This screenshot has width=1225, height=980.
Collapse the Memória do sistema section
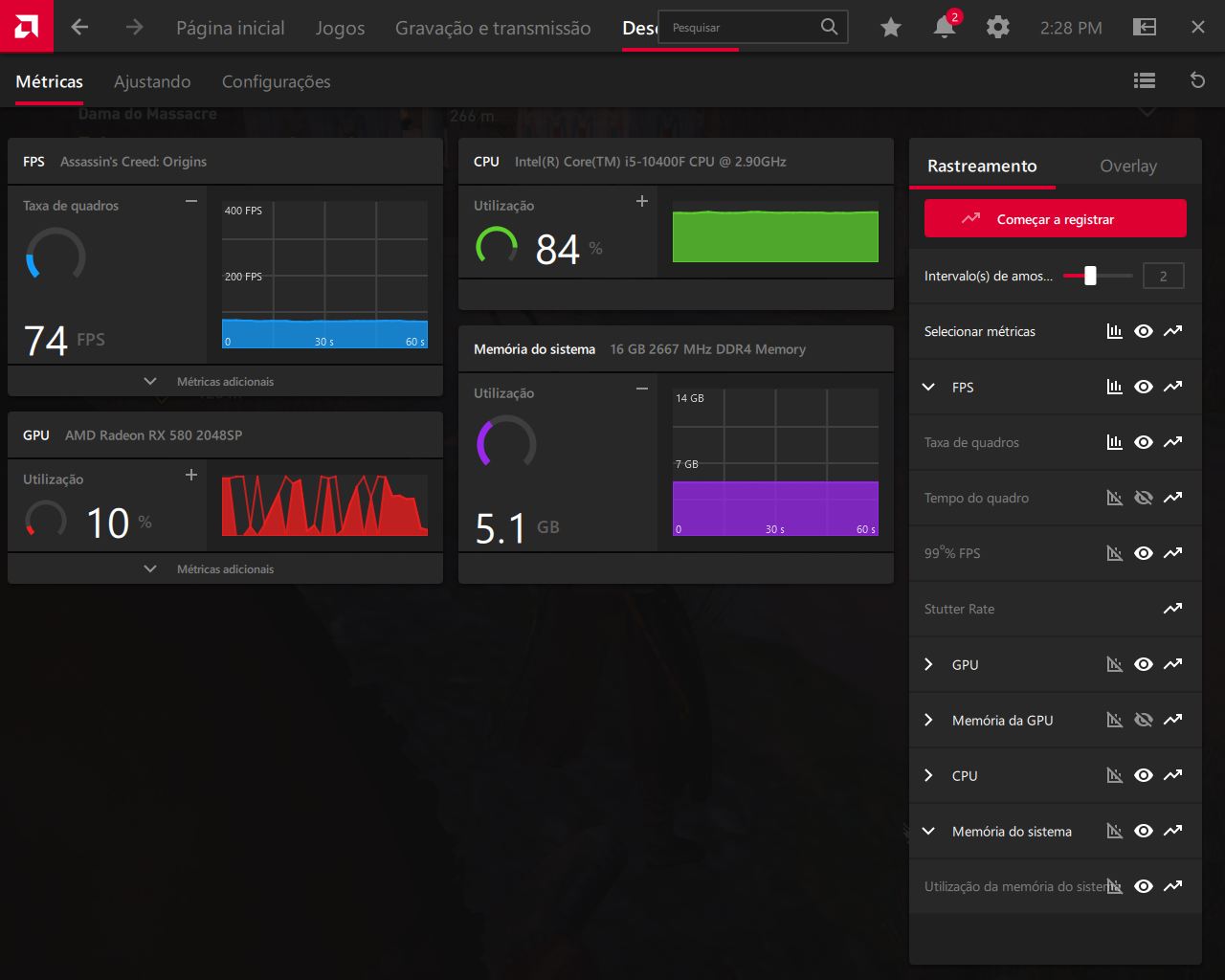928,831
